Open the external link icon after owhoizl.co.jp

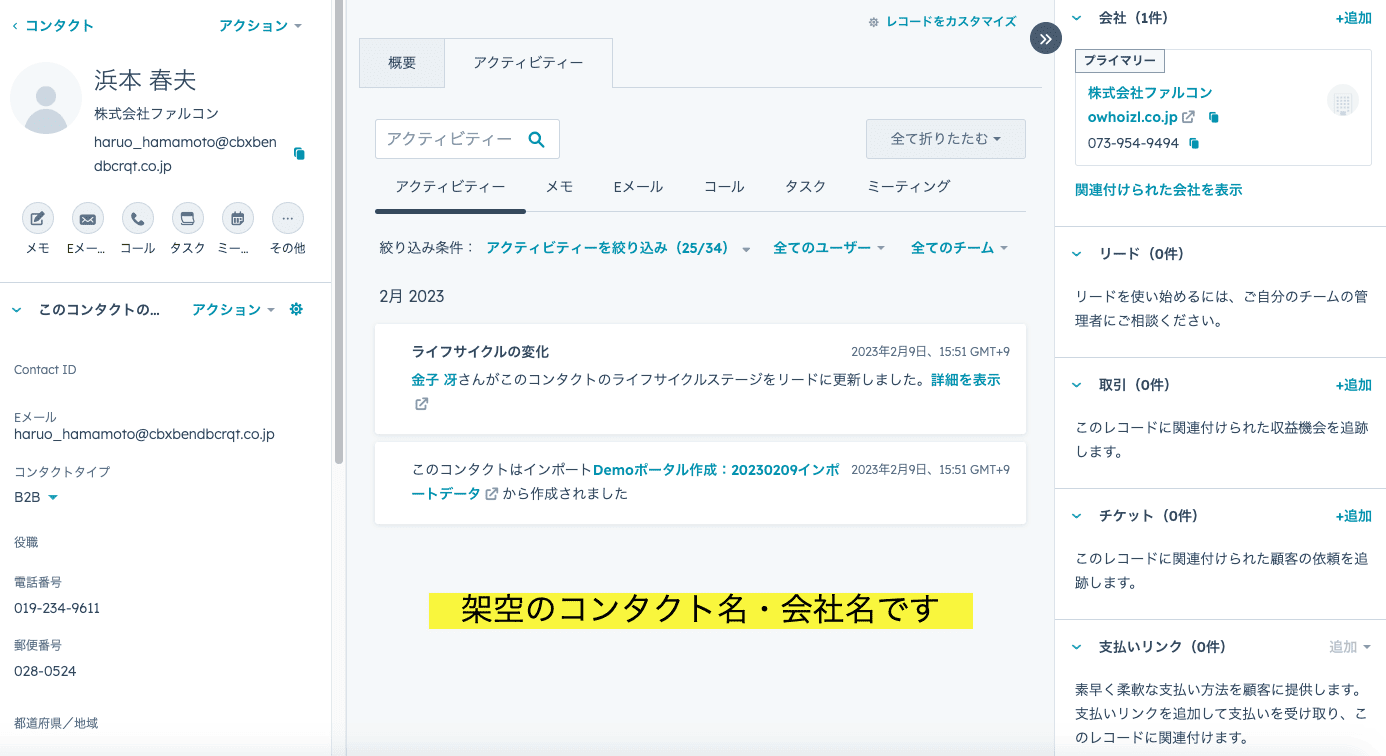click(1188, 117)
